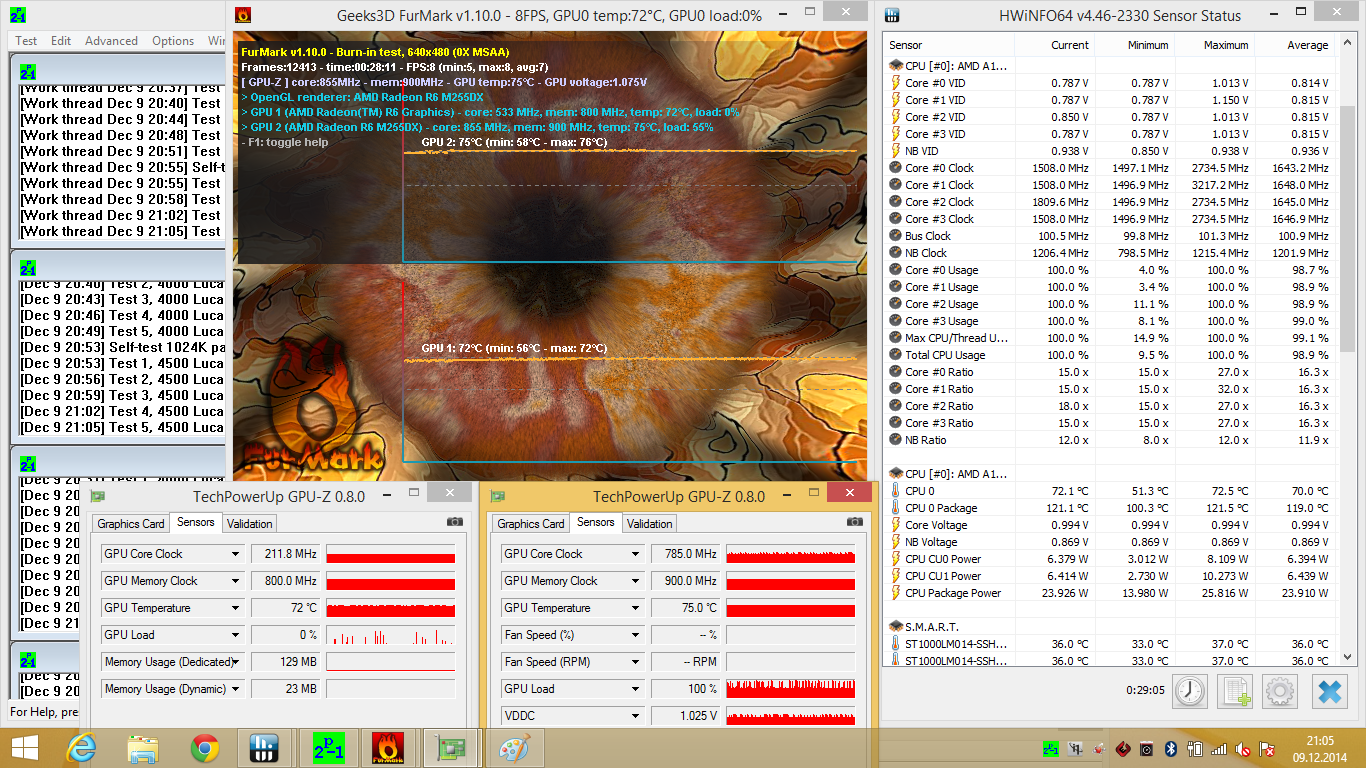Click the GPU-Z taskbar icon
The image size is (1366, 768).
click(x=451, y=748)
